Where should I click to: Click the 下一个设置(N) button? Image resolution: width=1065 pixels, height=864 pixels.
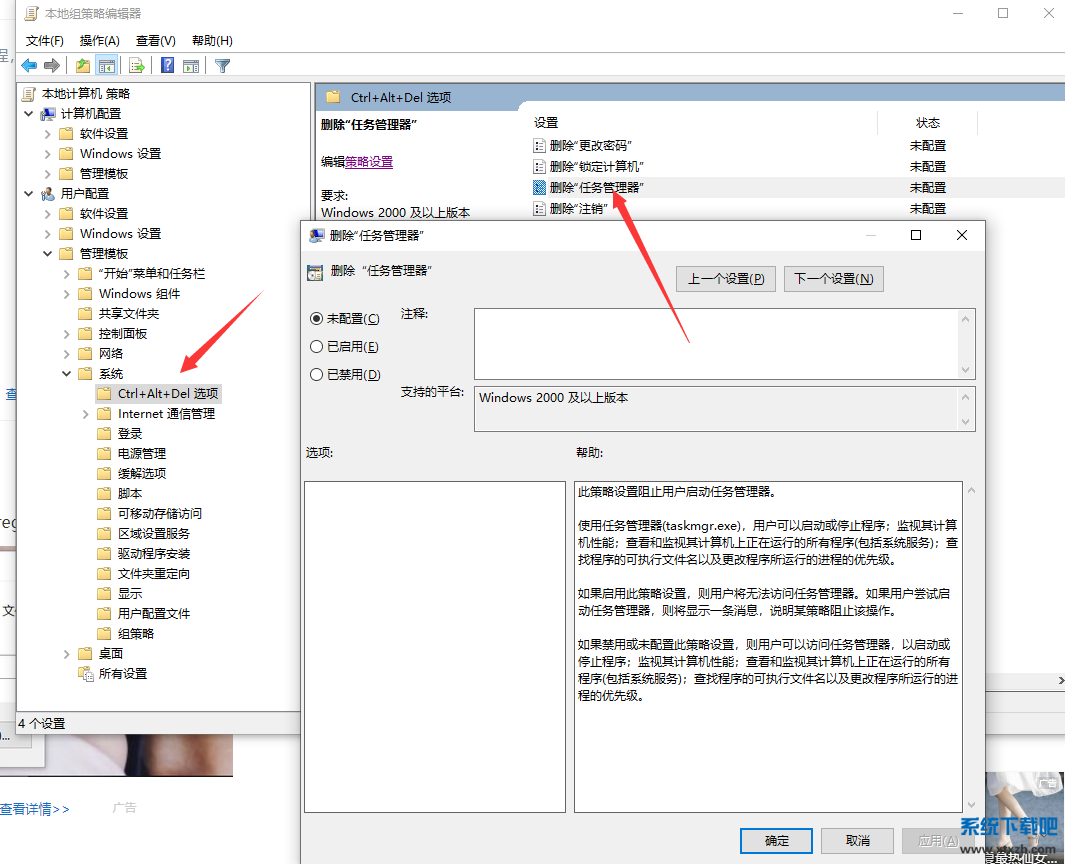click(x=834, y=279)
